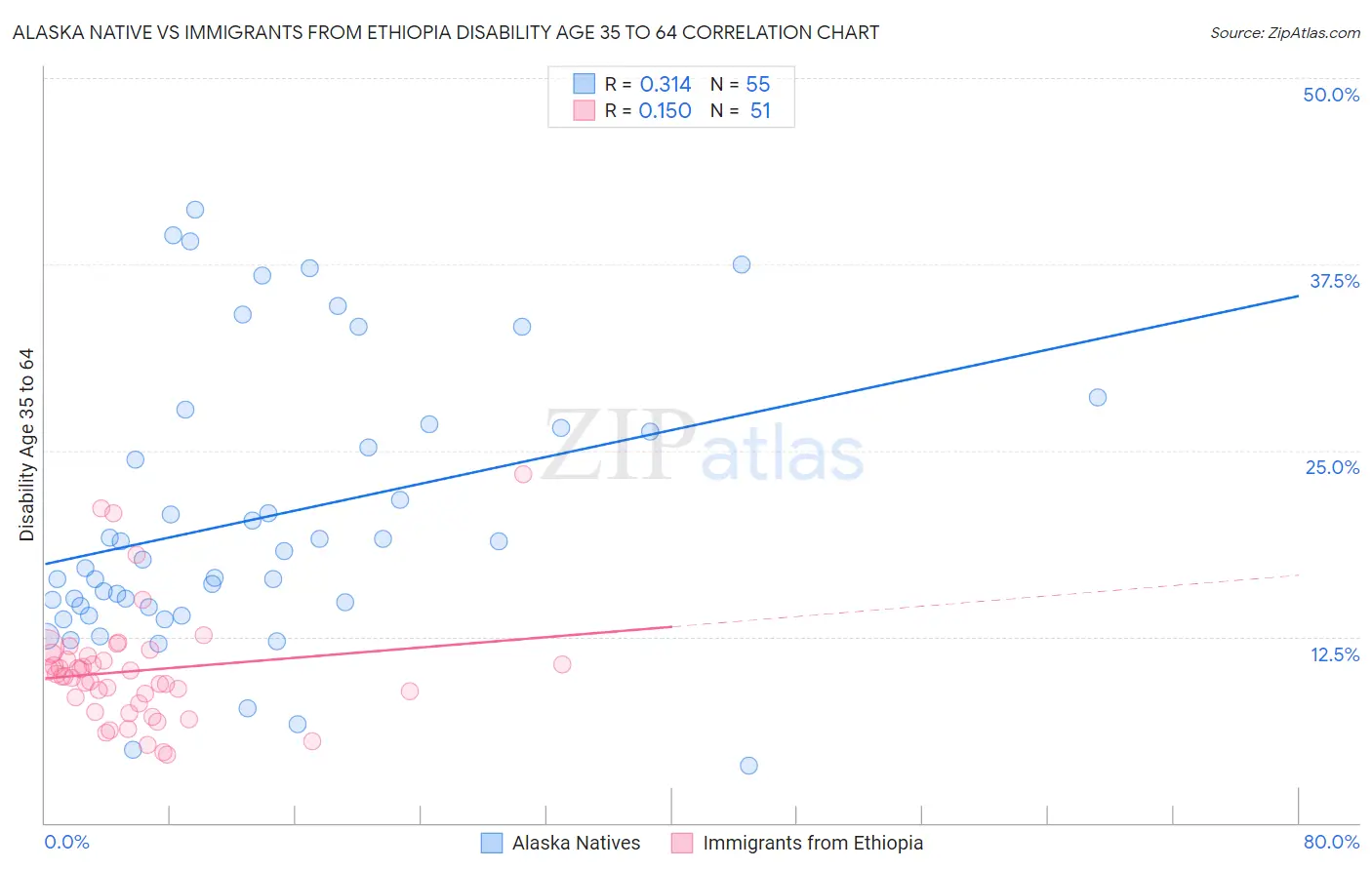
Task: Click the pink data point near 23.5%
Action: point(523,474)
